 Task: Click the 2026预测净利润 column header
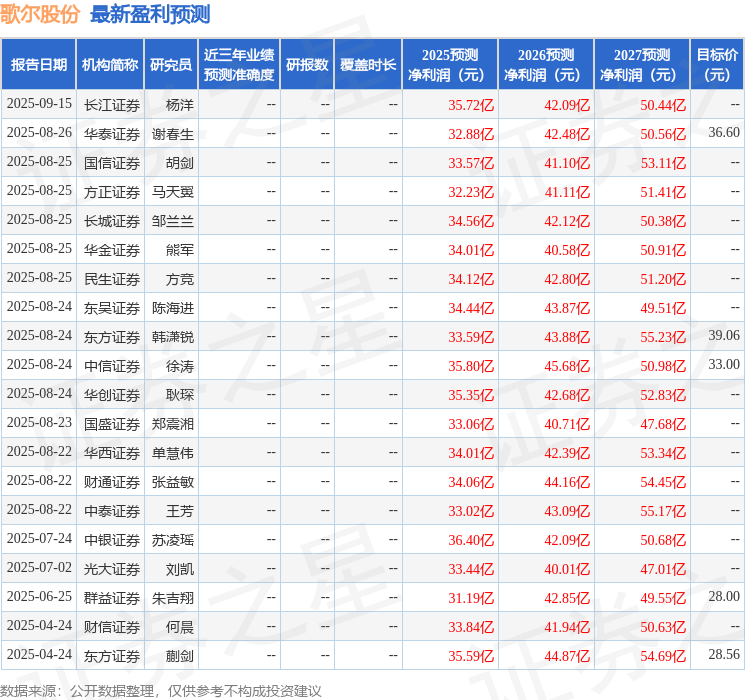tap(545, 64)
